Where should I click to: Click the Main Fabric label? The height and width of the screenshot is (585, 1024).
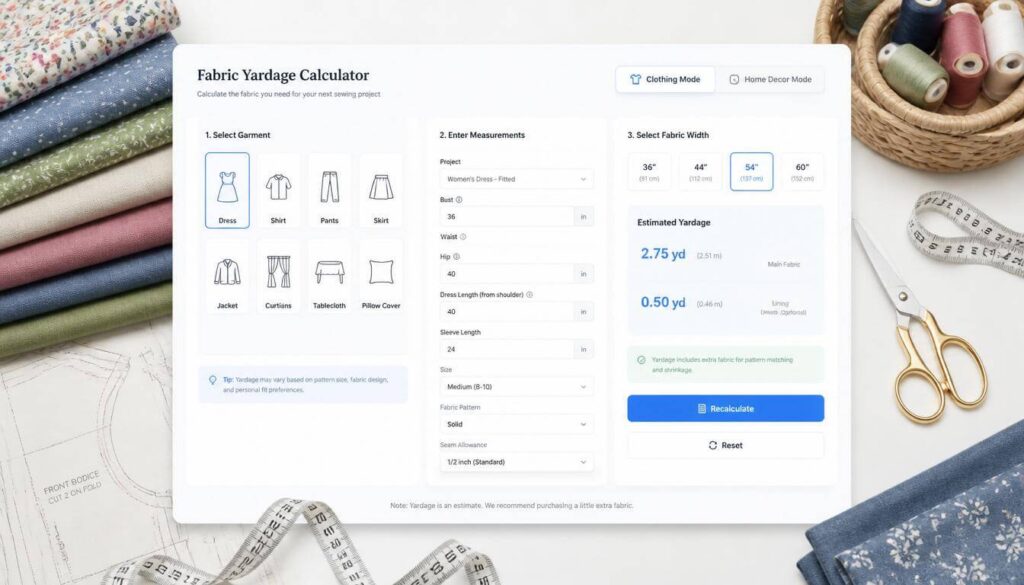784,264
